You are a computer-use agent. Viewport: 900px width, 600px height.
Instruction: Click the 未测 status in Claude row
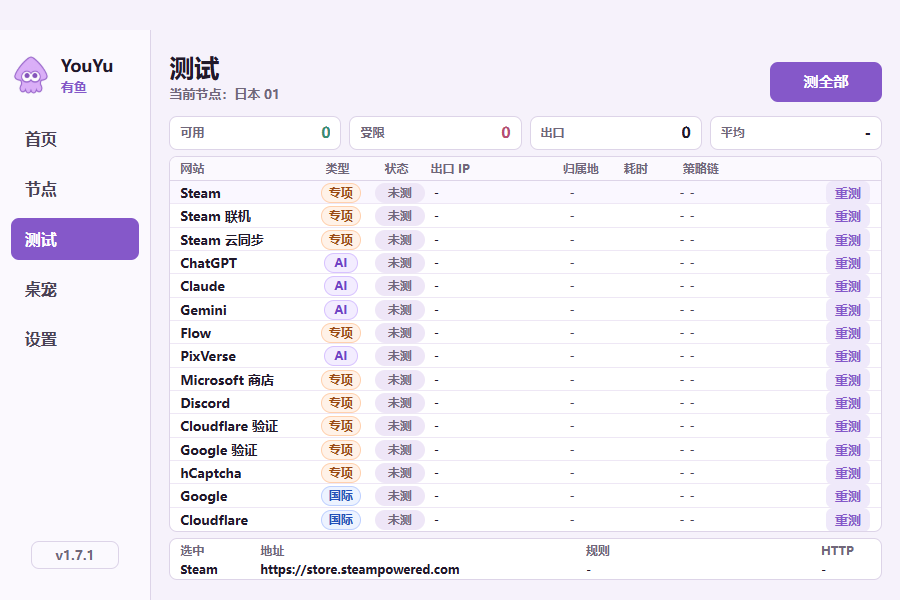click(x=399, y=286)
